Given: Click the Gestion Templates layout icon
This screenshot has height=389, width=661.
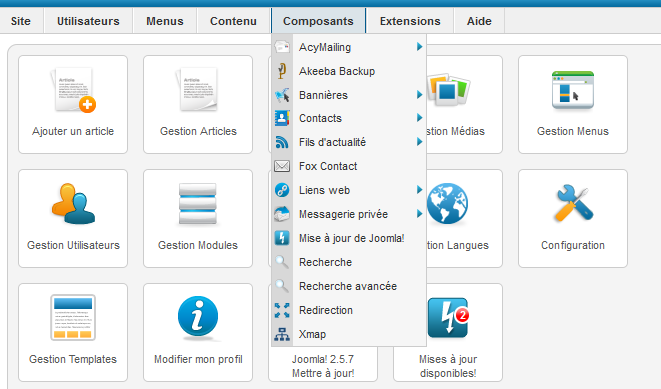Looking at the screenshot, I should tap(73, 317).
